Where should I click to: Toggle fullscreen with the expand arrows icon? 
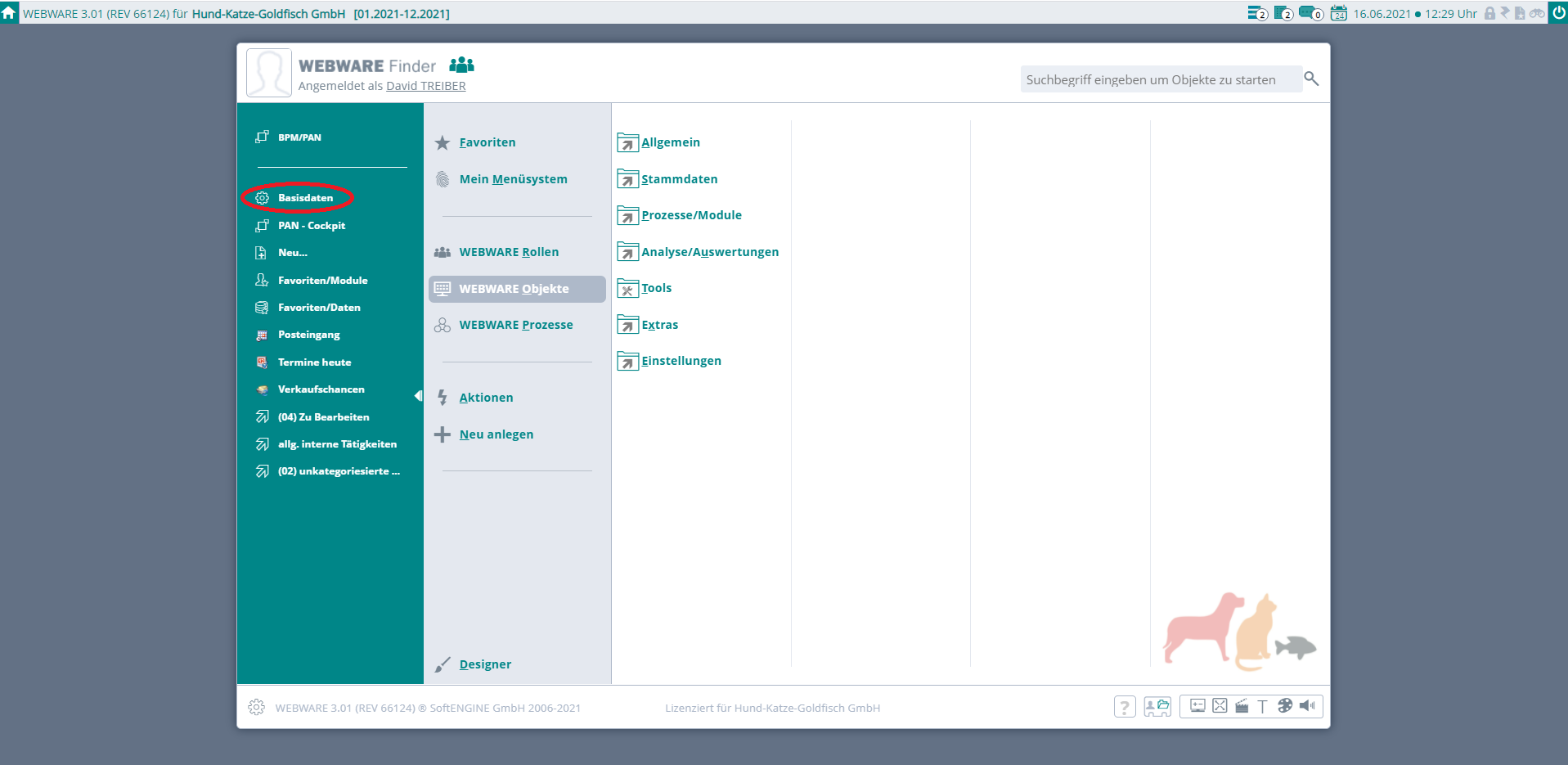pyautogui.click(x=1220, y=706)
